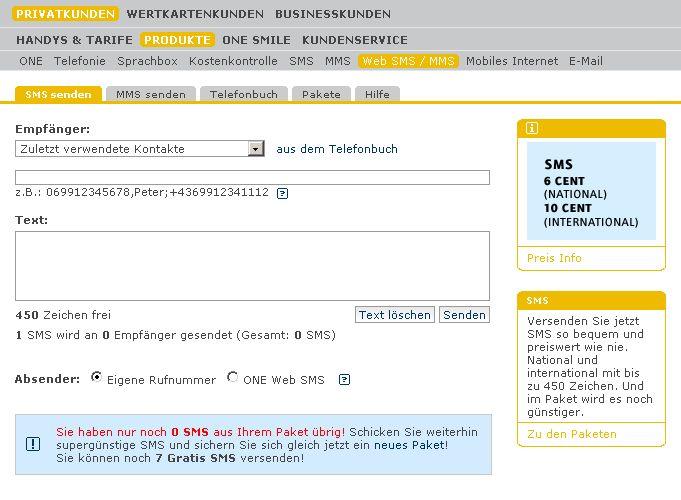681x500 pixels.
Task: Click the '450 Zeichen frei' counter text
Action: [63, 315]
